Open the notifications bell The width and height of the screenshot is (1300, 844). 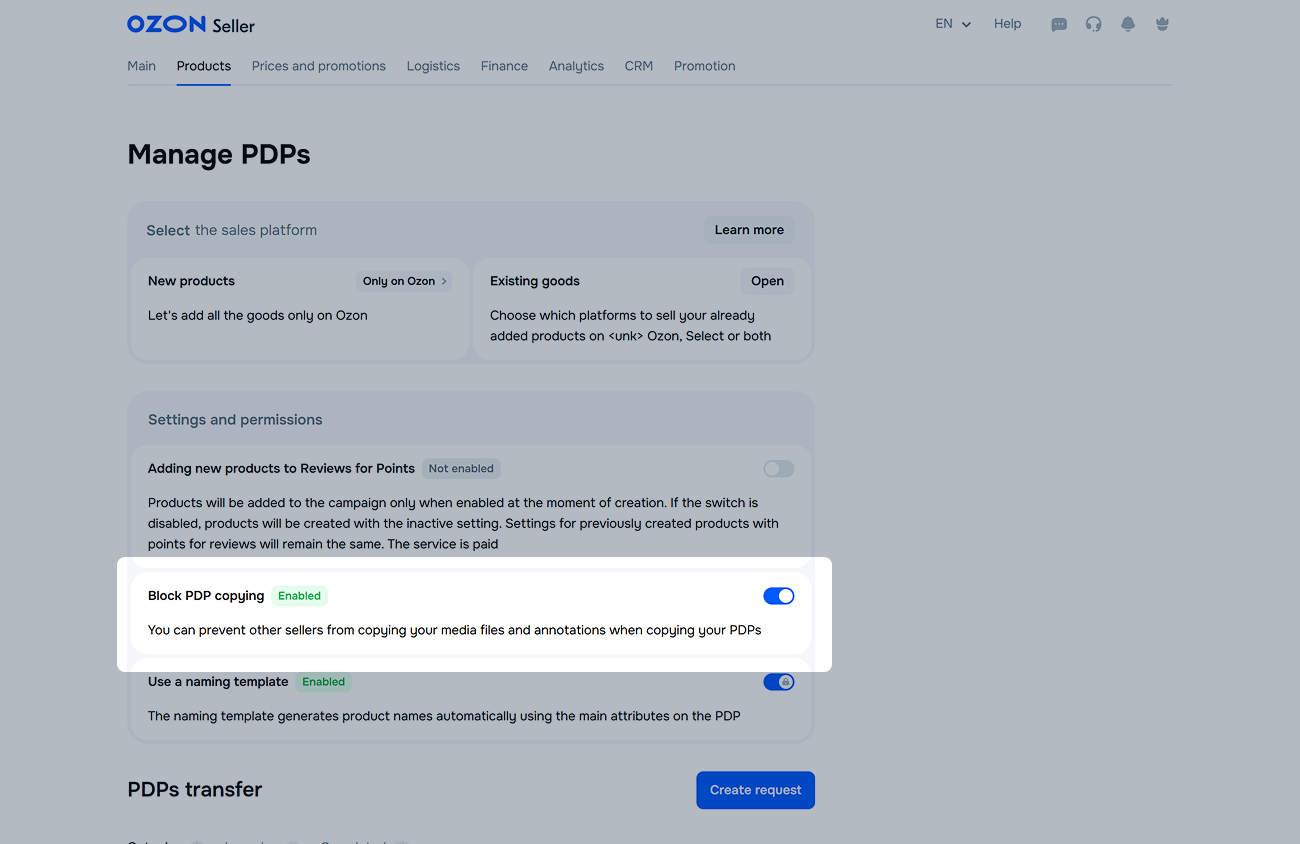pyautogui.click(x=1128, y=24)
